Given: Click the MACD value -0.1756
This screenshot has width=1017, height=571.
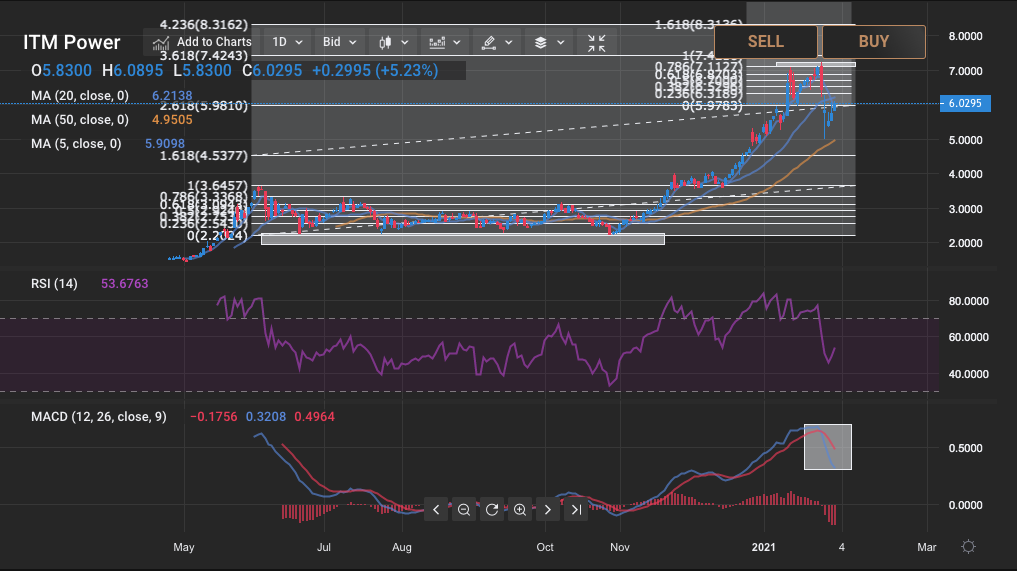Looking at the screenshot, I should point(213,417).
